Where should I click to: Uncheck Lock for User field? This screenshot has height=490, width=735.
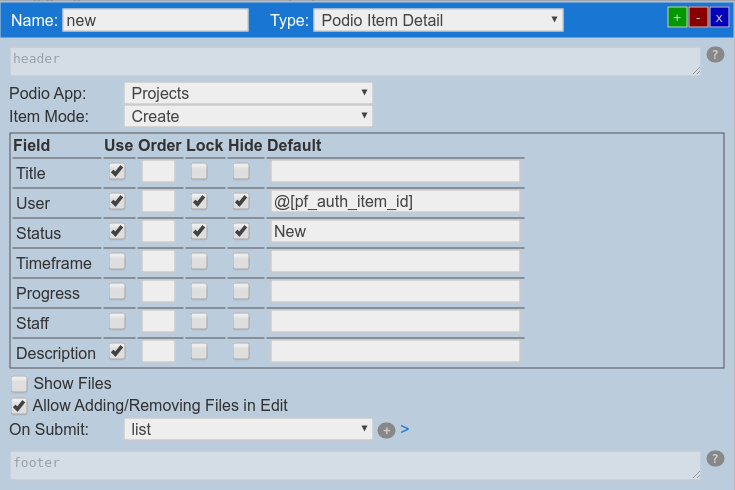point(199,201)
